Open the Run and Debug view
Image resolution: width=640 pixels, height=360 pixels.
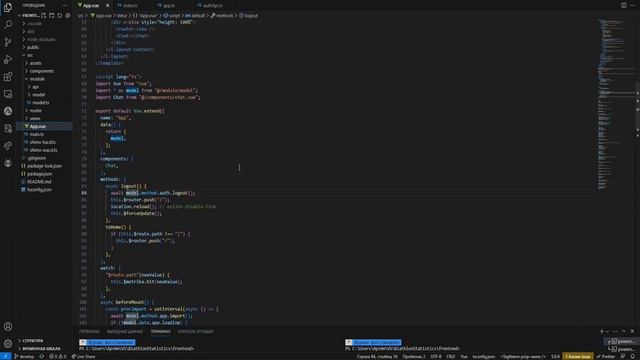[8, 59]
